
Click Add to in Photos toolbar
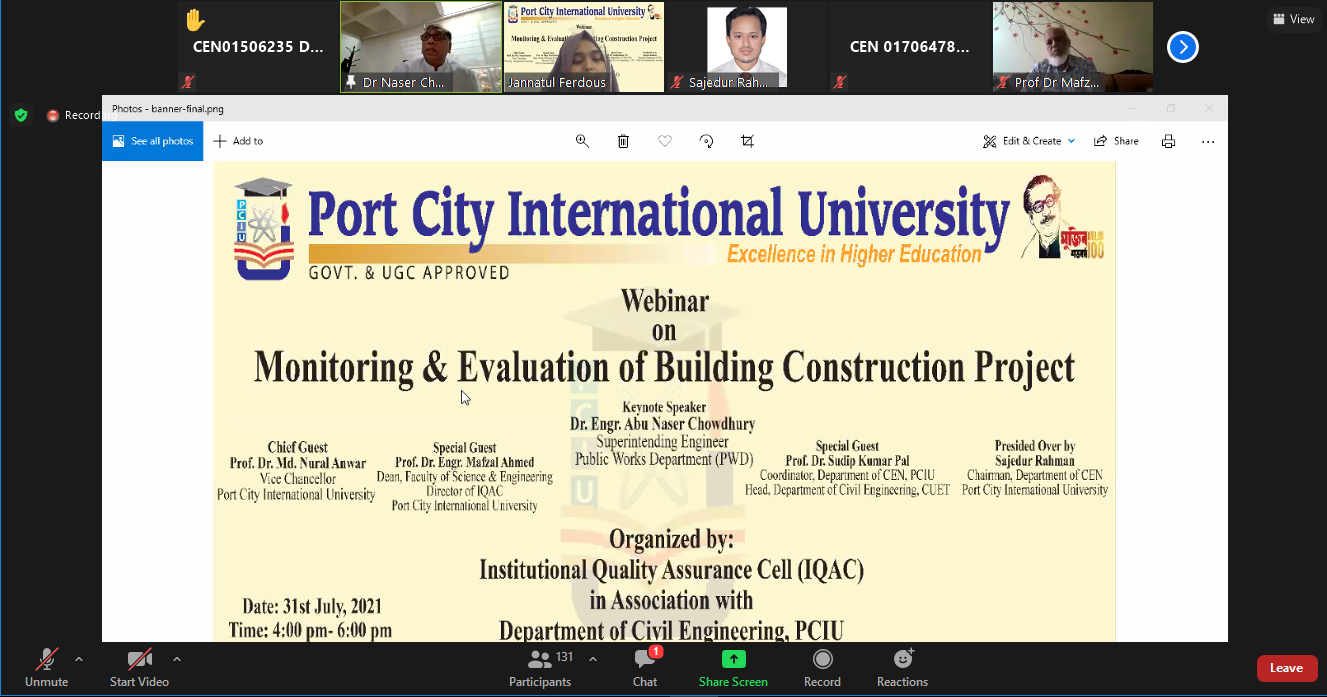238,141
